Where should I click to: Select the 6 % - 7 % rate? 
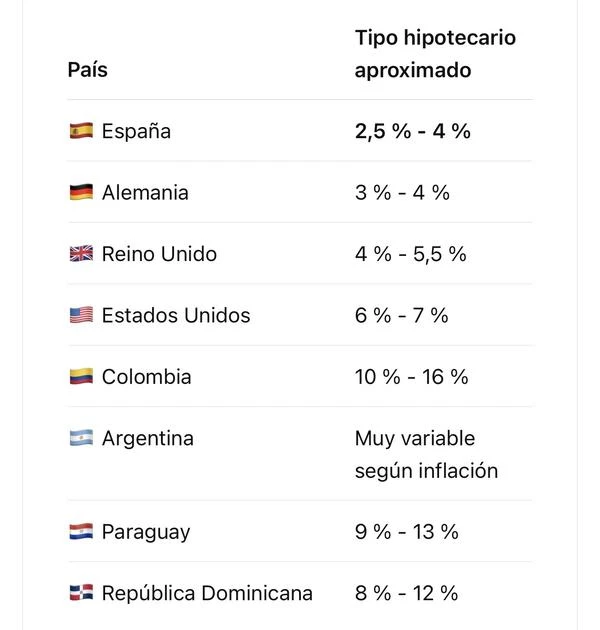click(401, 315)
